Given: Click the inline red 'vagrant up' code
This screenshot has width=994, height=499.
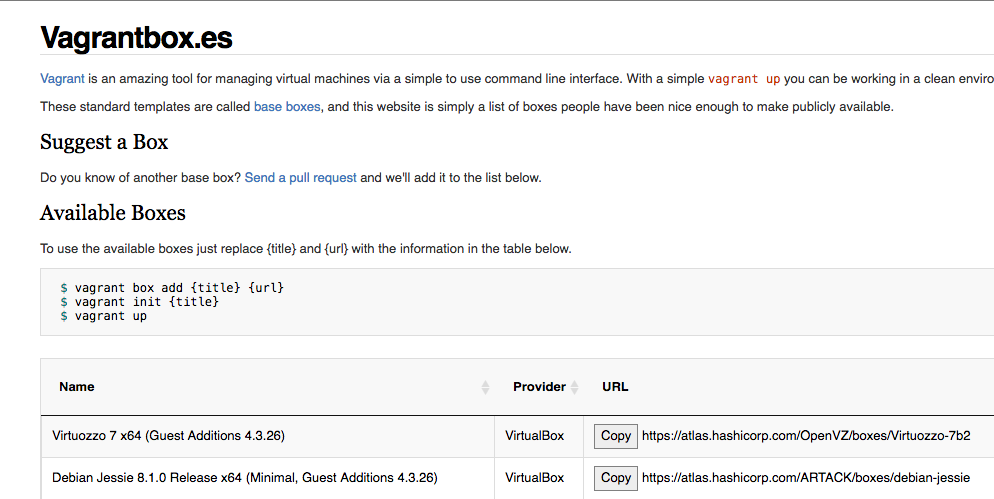Looking at the screenshot, I should [744, 79].
